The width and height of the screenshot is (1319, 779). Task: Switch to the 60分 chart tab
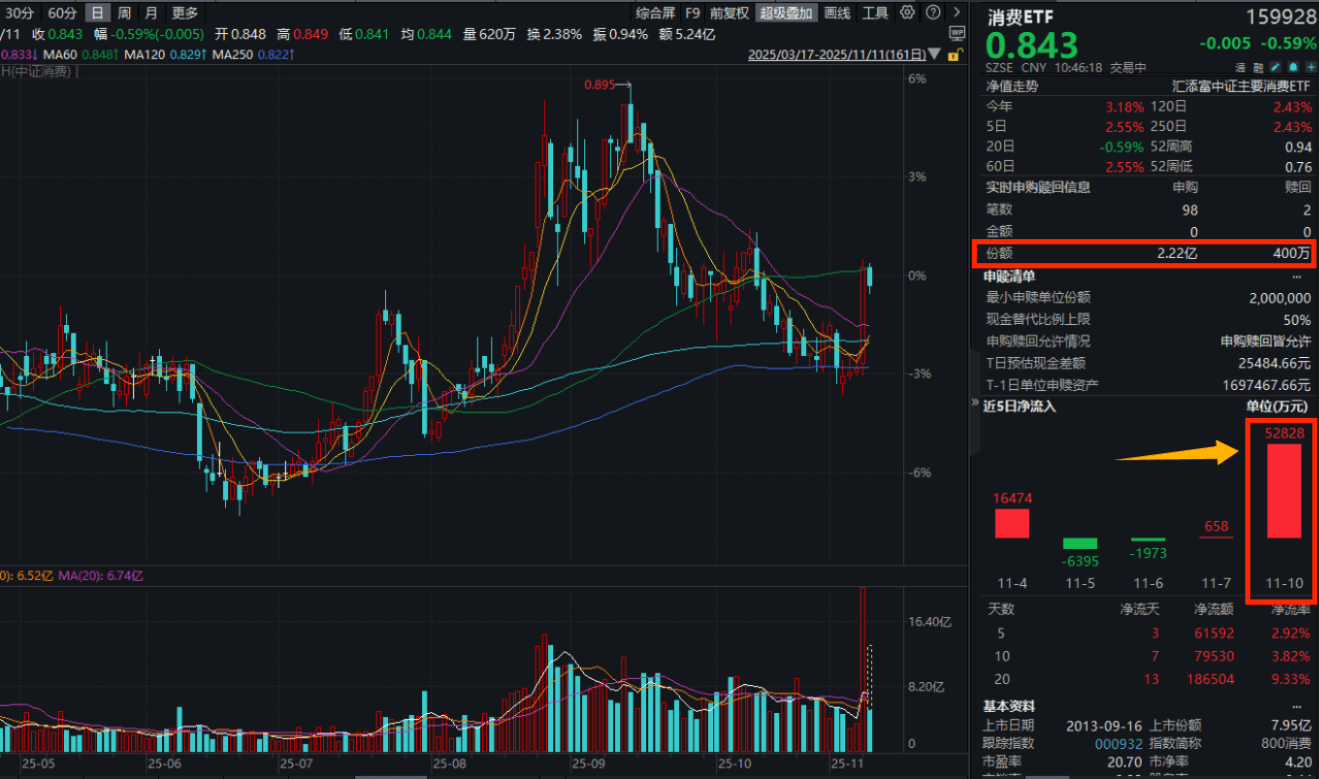pyautogui.click(x=61, y=12)
